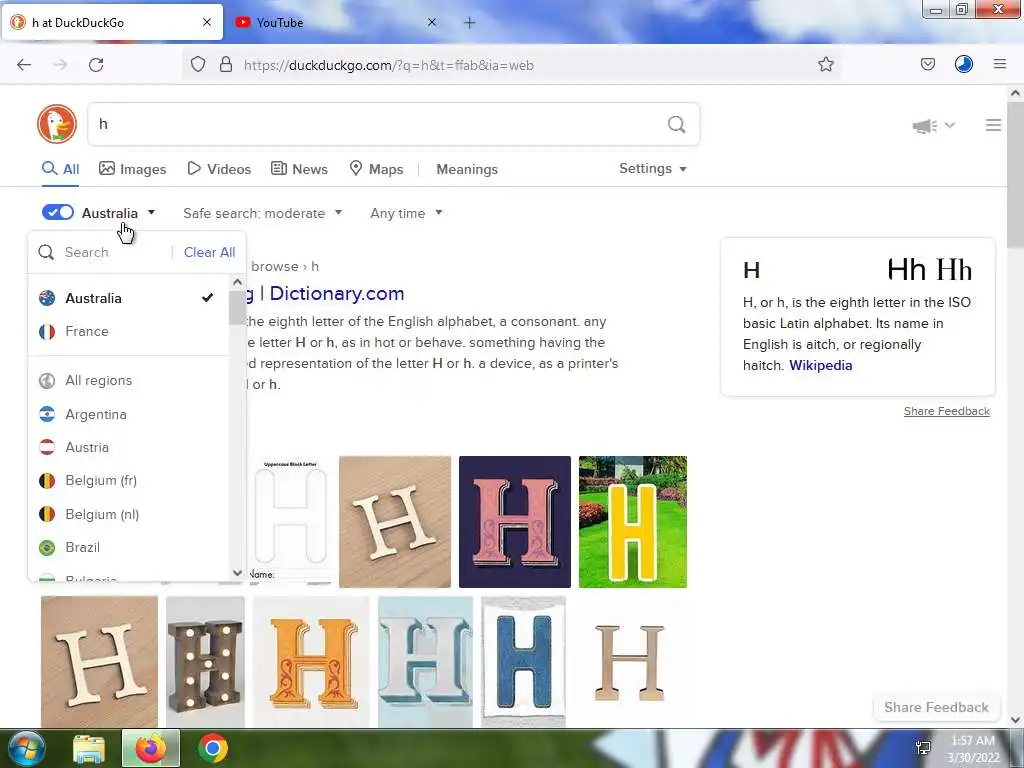Click the magnifier search button in the query box
The width and height of the screenshot is (1024, 768).
677,124
